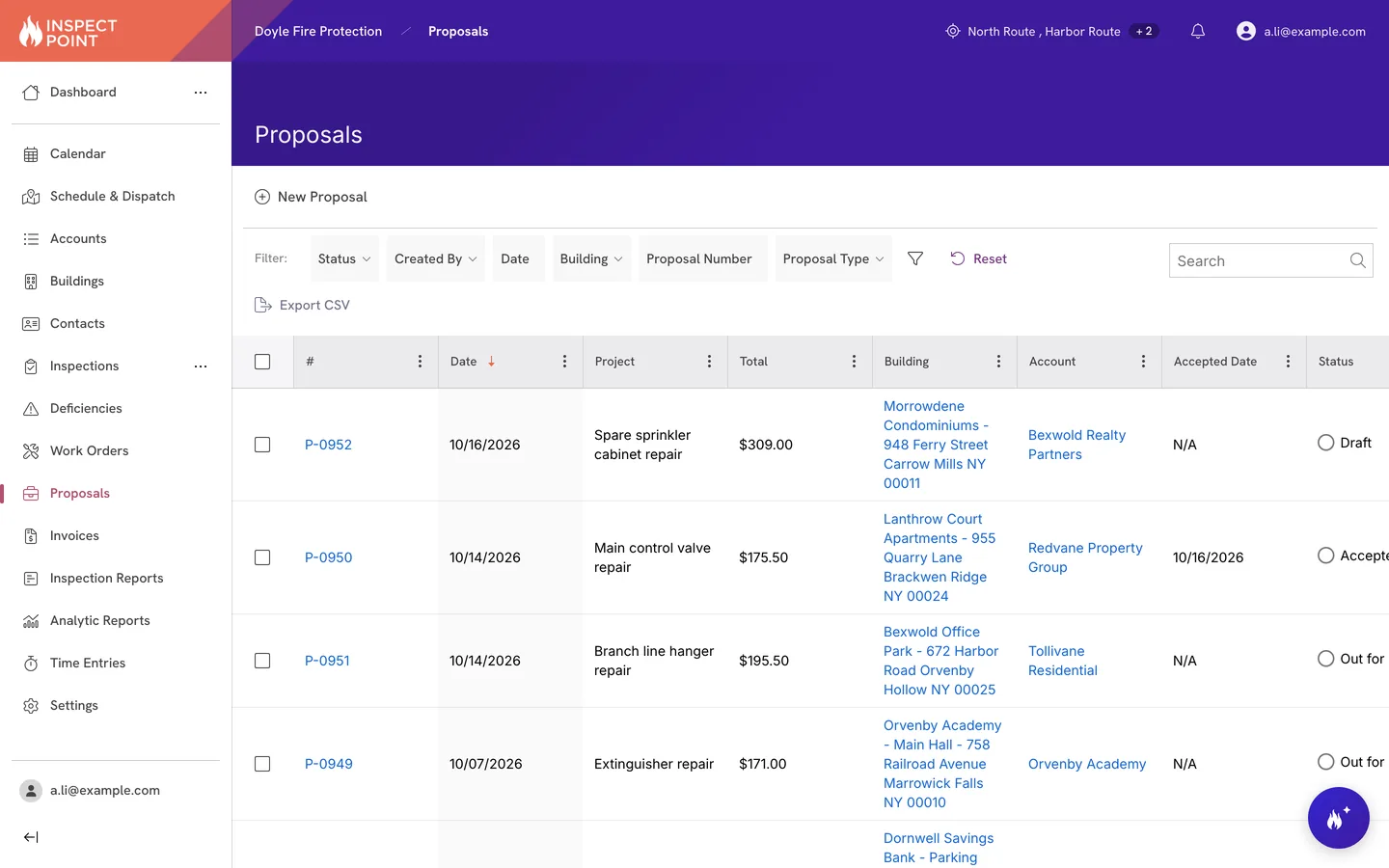Collapse the sidebar with arrow icon
1389x868 pixels.
(31, 837)
